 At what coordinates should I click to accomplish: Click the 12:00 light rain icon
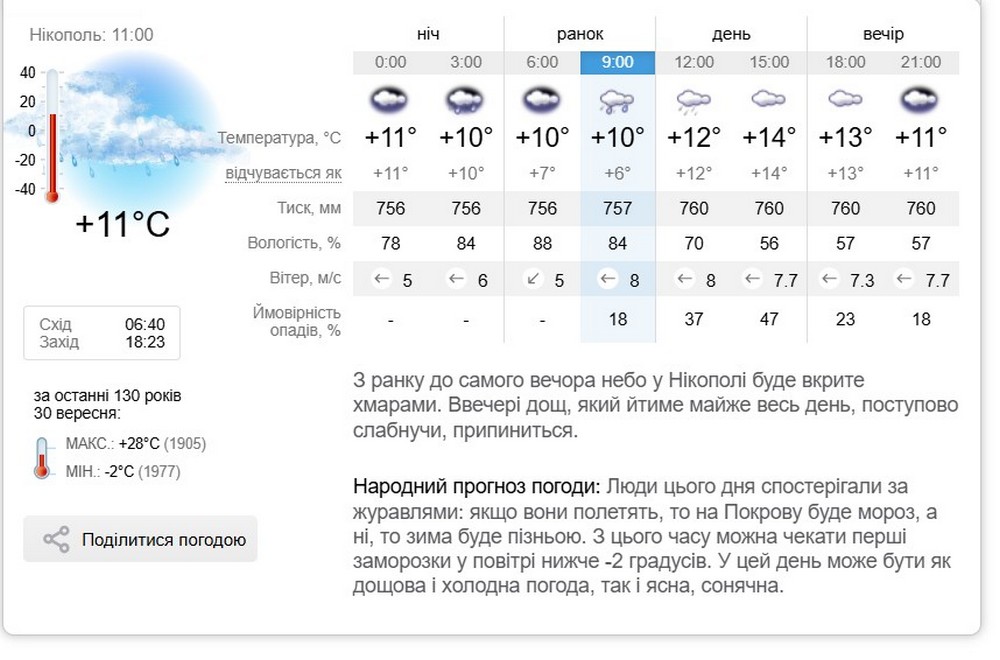694,99
